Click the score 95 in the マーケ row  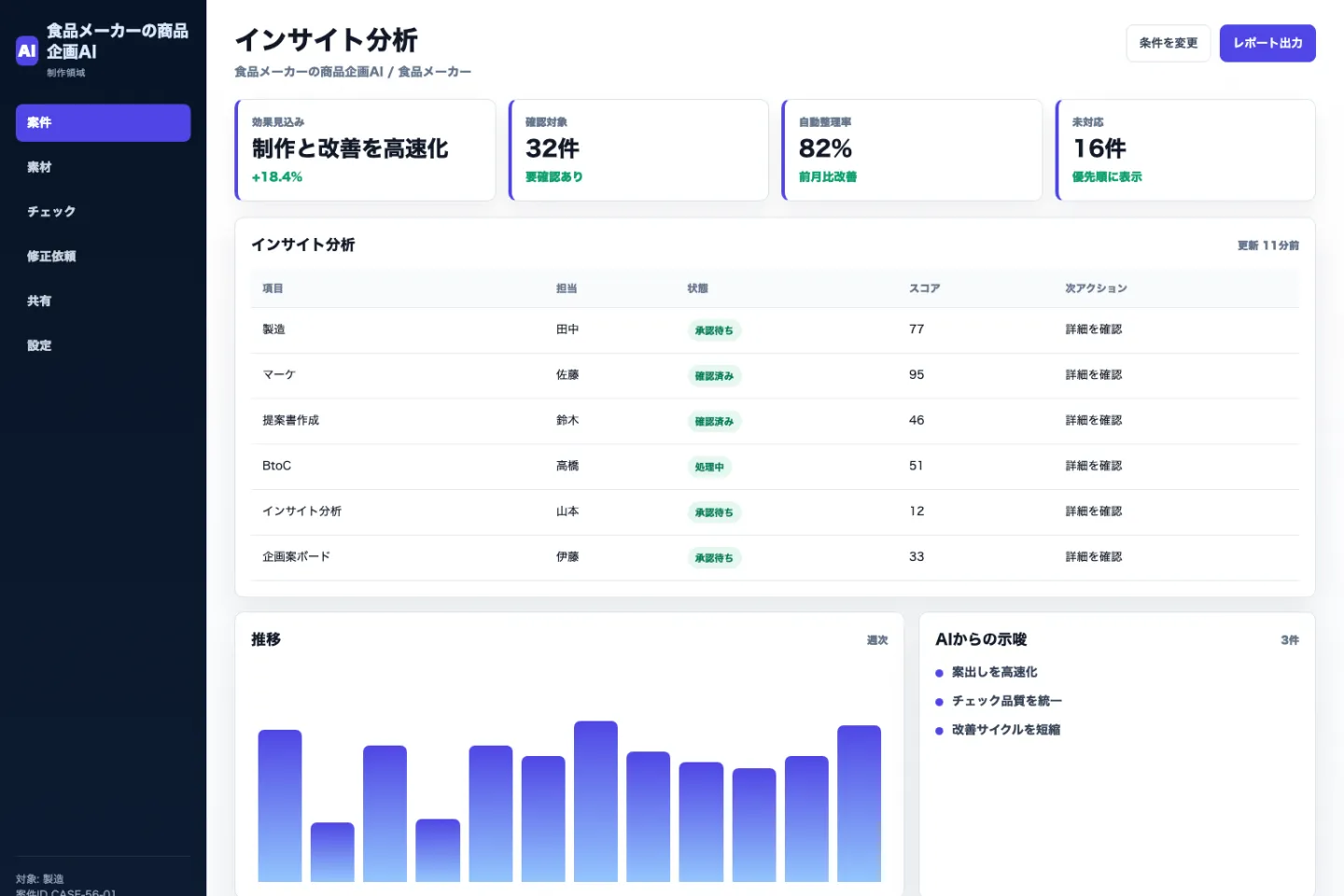tap(917, 375)
